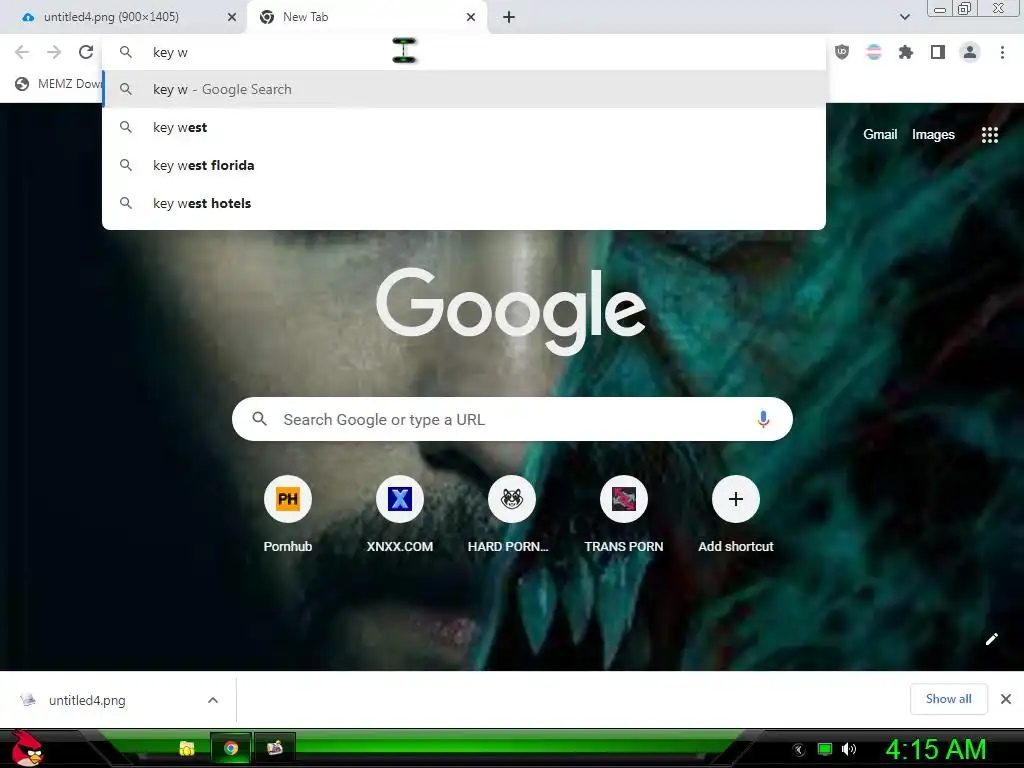Image resolution: width=1024 pixels, height=768 pixels.
Task: Select the 'key w - Google Search' suggestion
Action: 464,89
